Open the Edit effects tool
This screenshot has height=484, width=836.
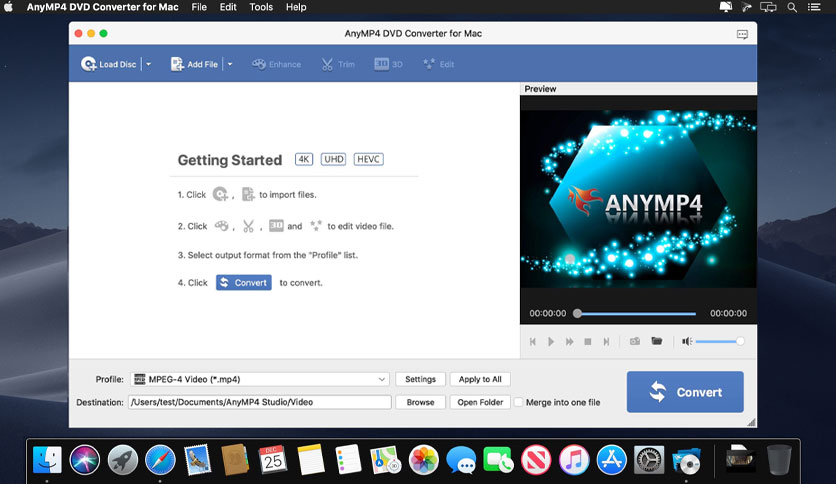pyautogui.click(x=438, y=64)
